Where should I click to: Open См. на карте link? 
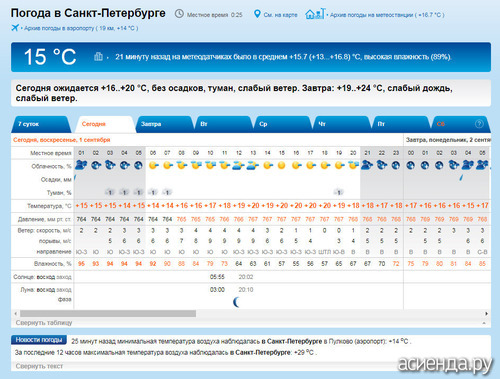point(280,15)
